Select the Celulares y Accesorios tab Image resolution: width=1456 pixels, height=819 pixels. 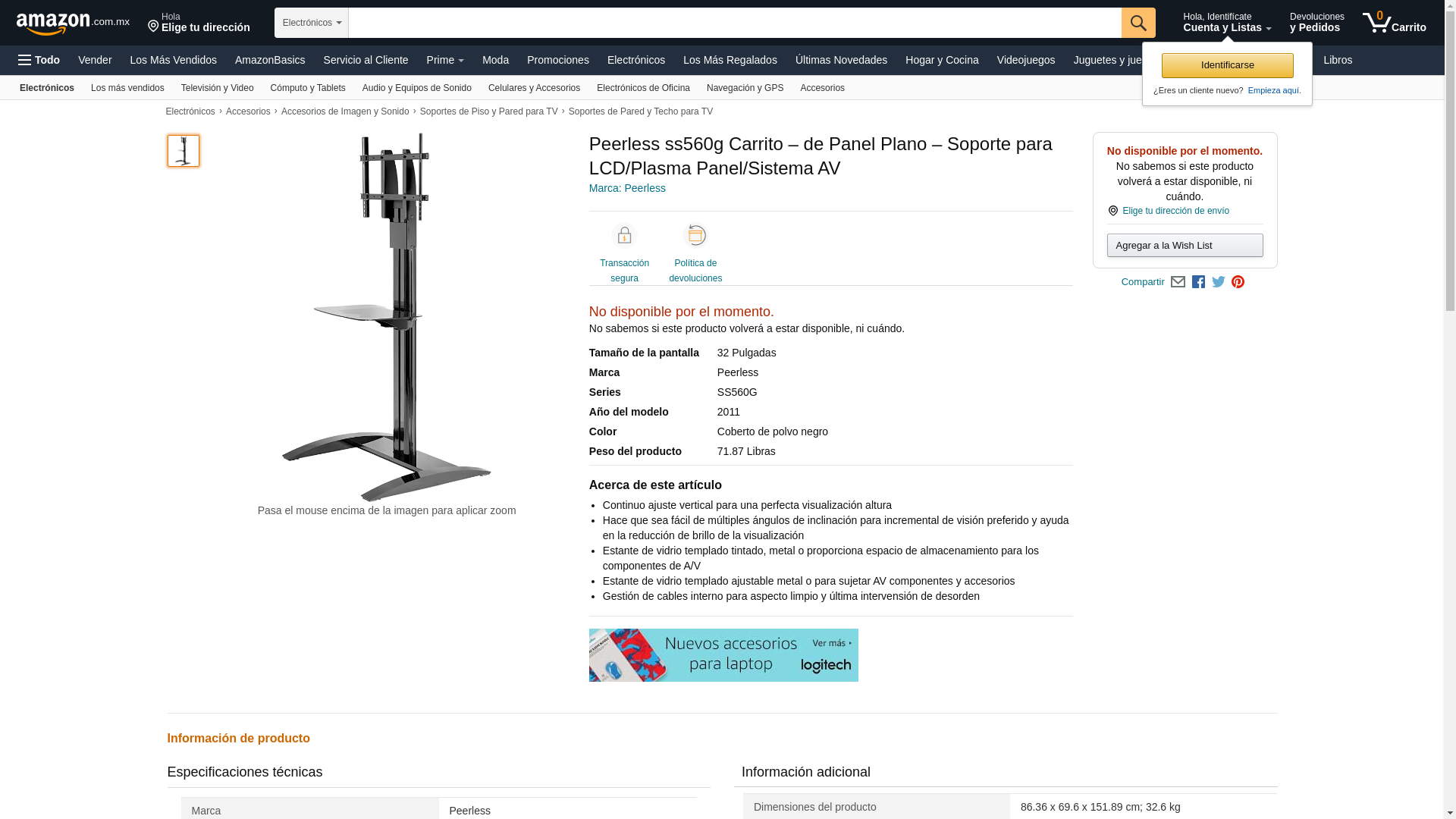[x=534, y=88]
